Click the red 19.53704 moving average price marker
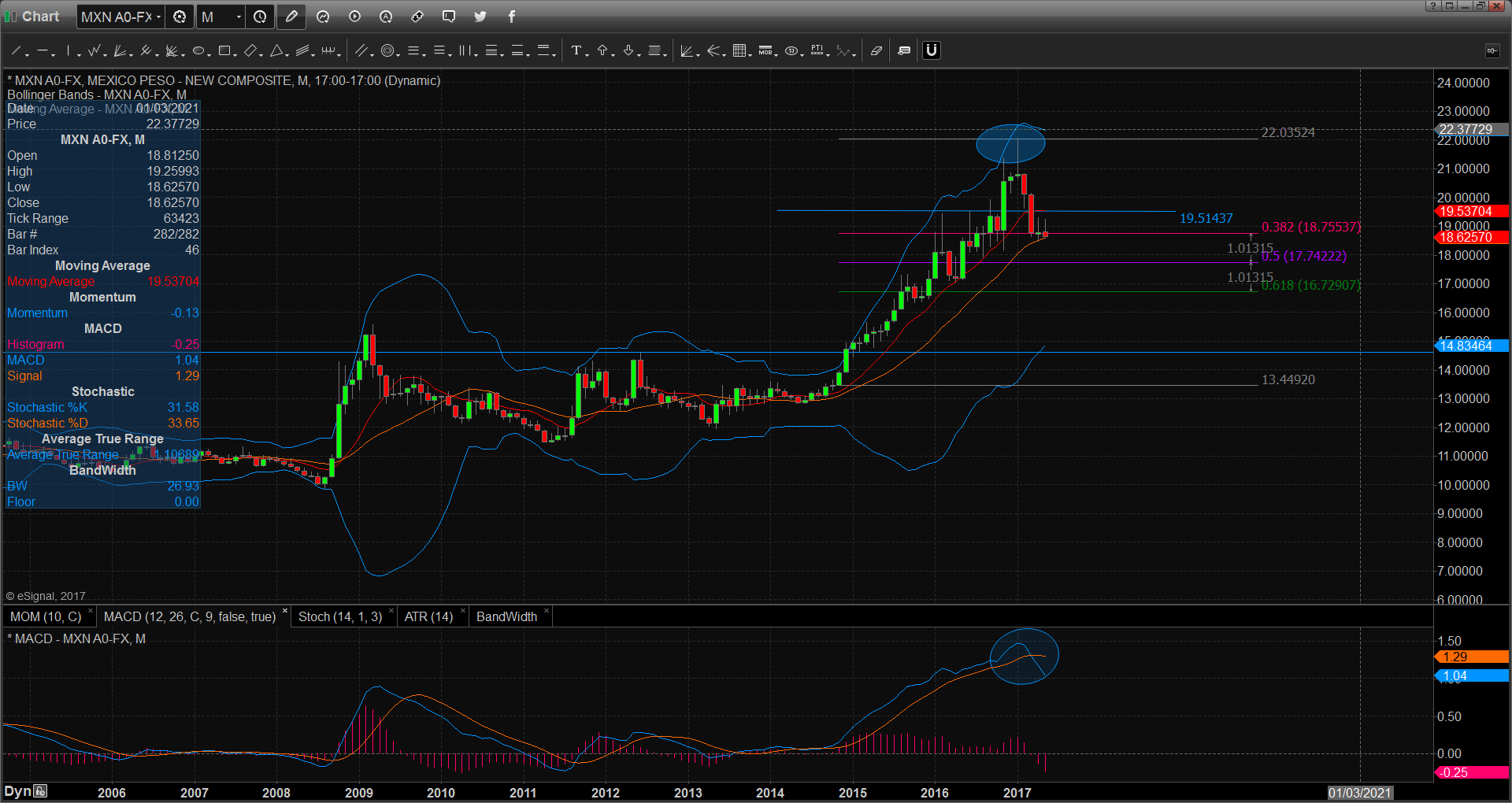 (x=1470, y=211)
